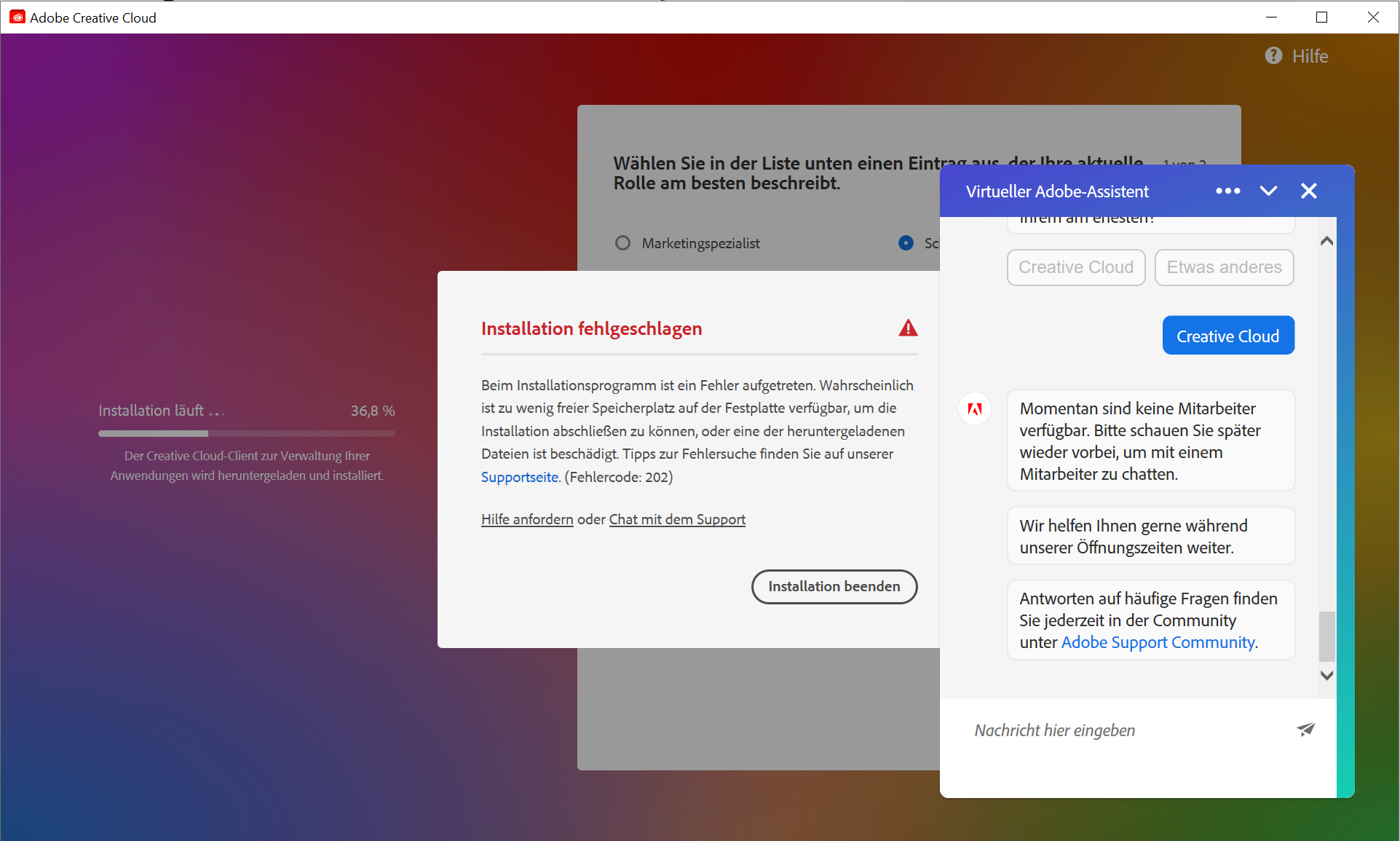Click the Installation beenden button
The width and height of the screenshot is (1400, 841).
click(834, 586)
